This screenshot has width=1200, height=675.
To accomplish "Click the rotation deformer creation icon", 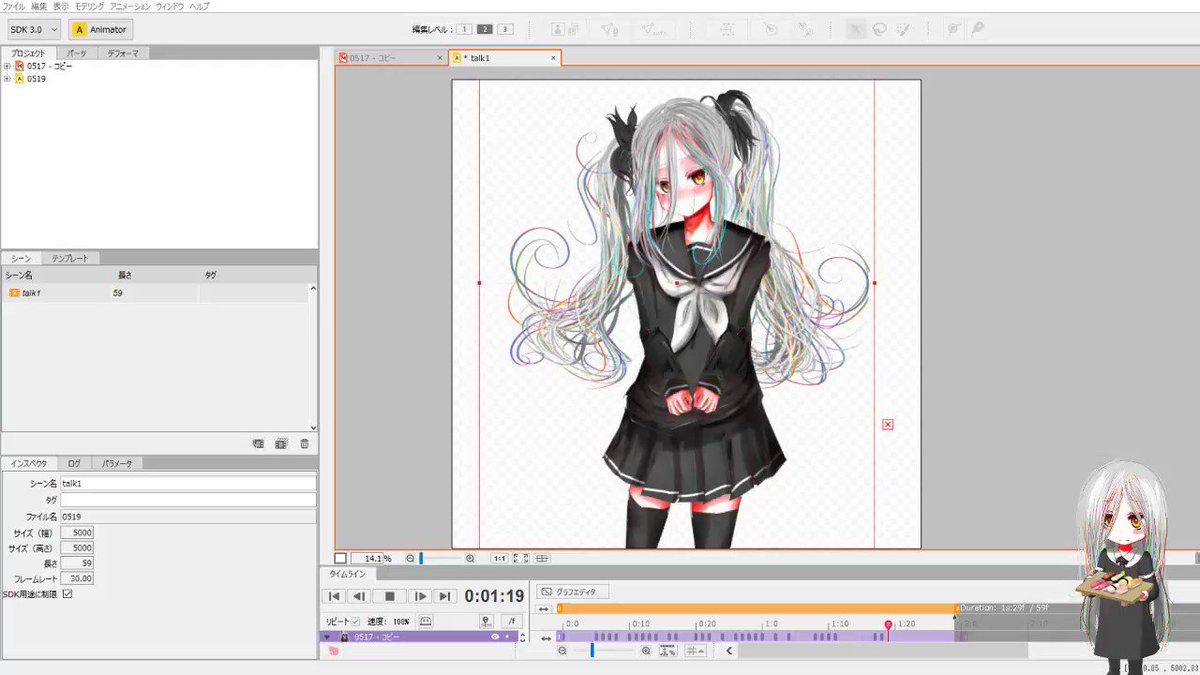I will click(x=769, y=29).
